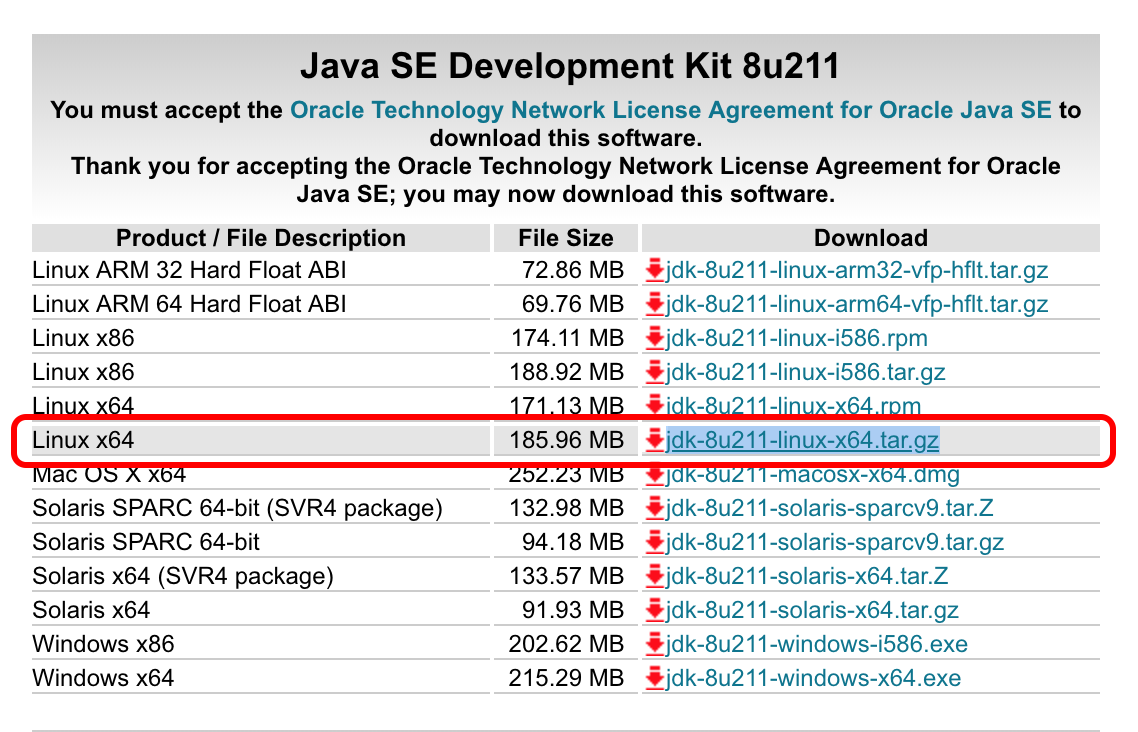Viewport: 1138px width, 732px height.
Task: Click the 174.11 MB file size cell
Action: (x=568, y=338)
